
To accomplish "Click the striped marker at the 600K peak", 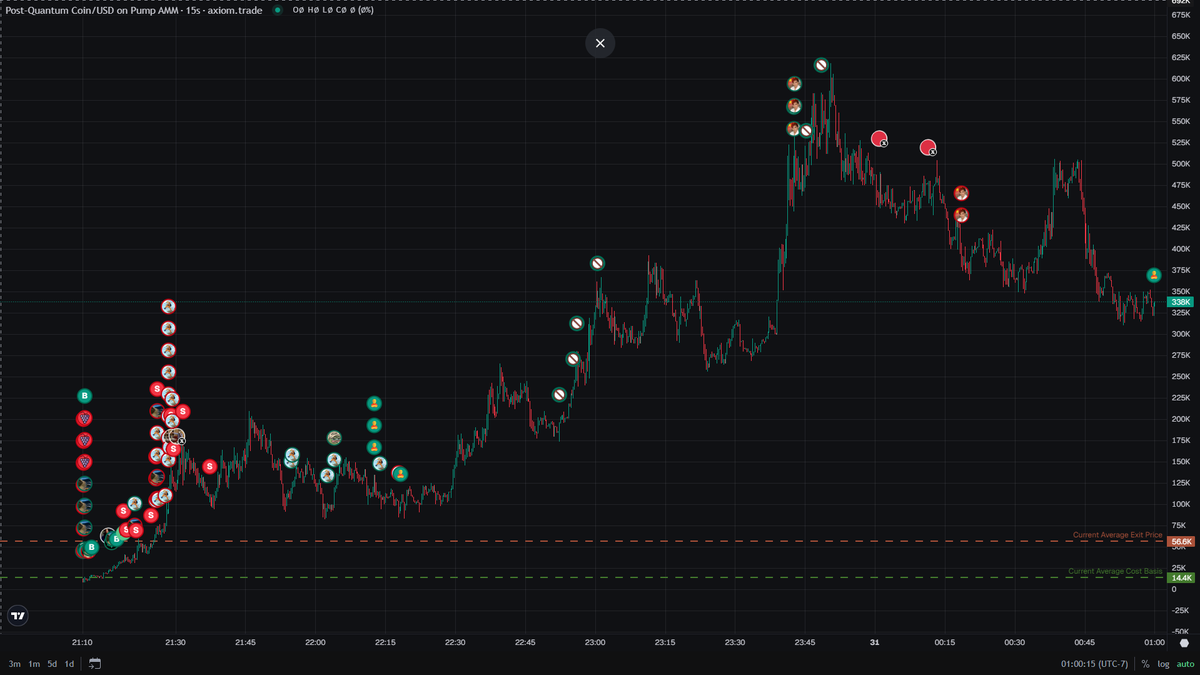I will tap(821, 65).
